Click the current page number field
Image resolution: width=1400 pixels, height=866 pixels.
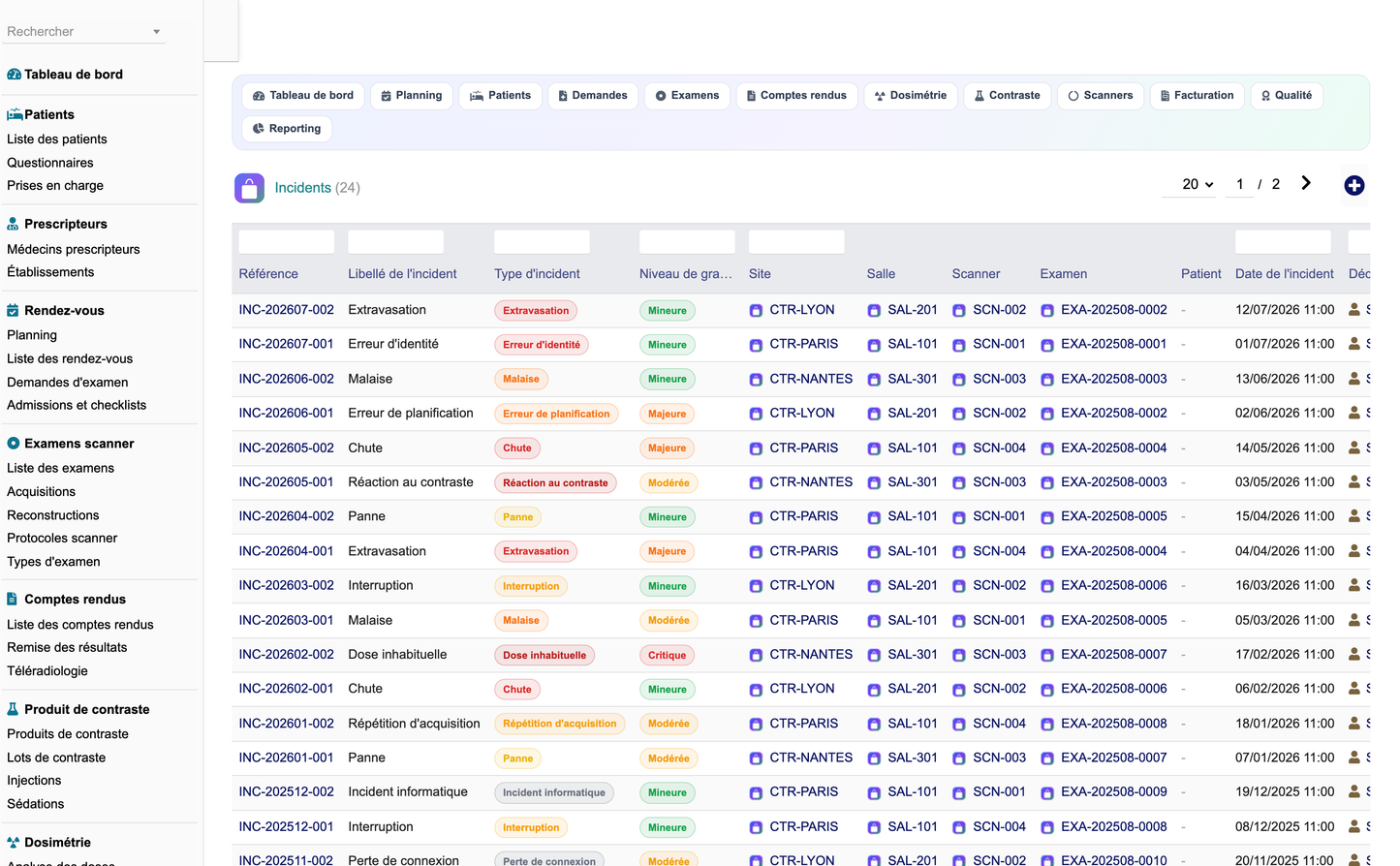pyautogui.click(x=1239, y=184)
